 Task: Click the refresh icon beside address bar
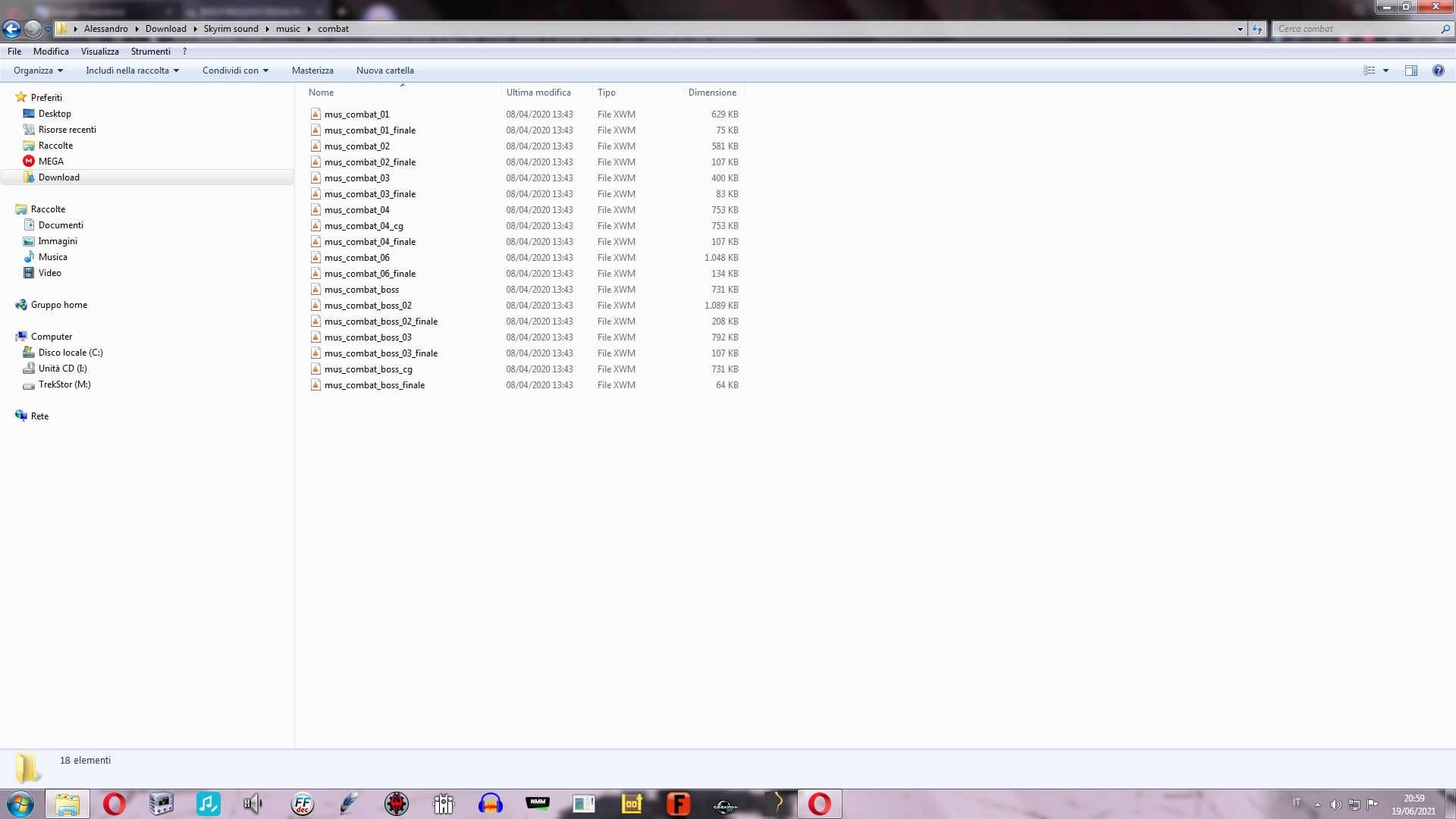tap(1257, 29)
